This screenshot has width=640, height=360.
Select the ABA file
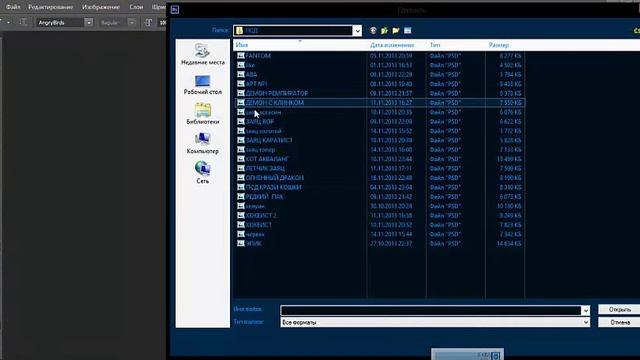click(x=251, y=74)
